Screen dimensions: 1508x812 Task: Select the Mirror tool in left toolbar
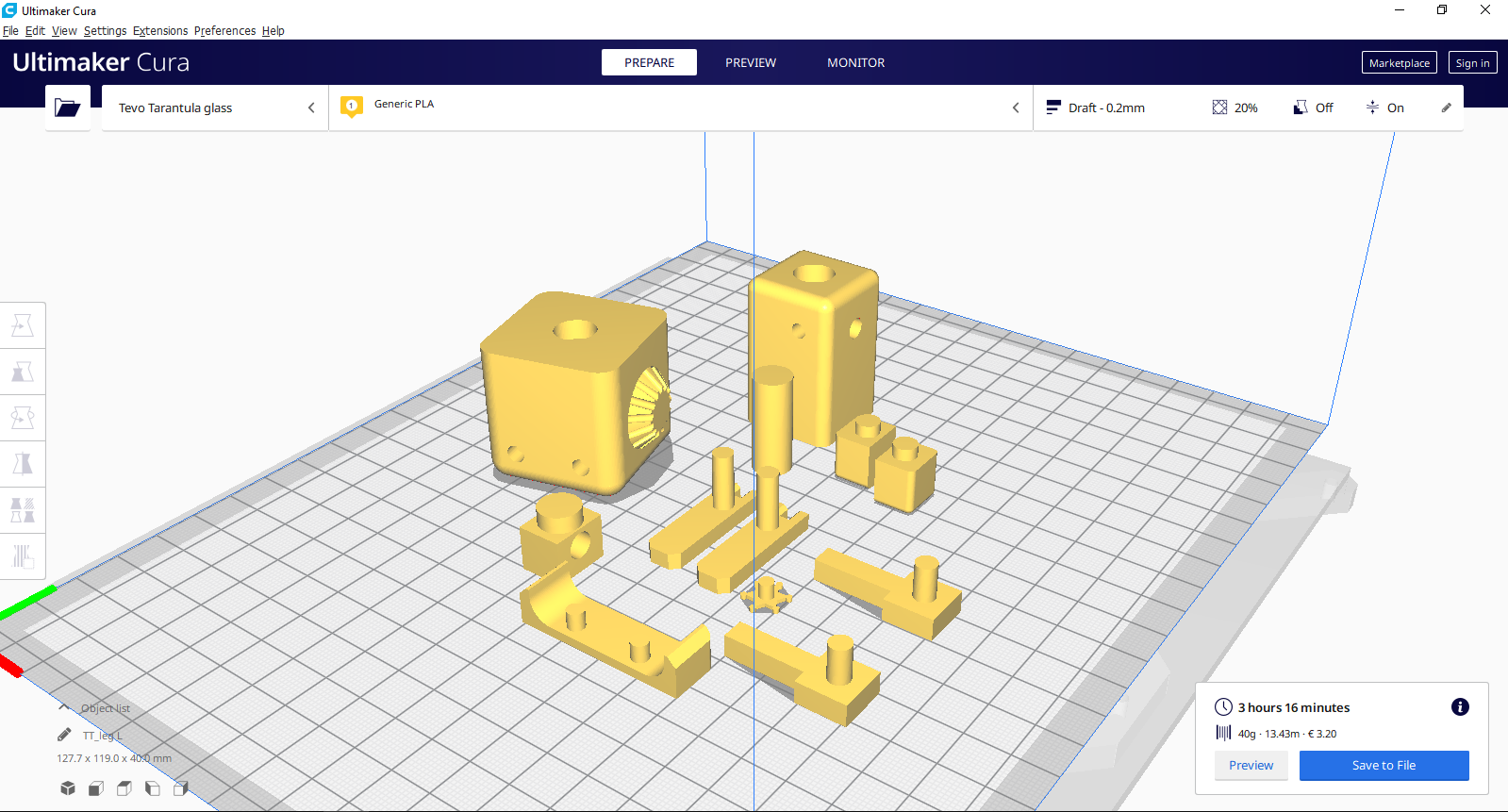23,464
